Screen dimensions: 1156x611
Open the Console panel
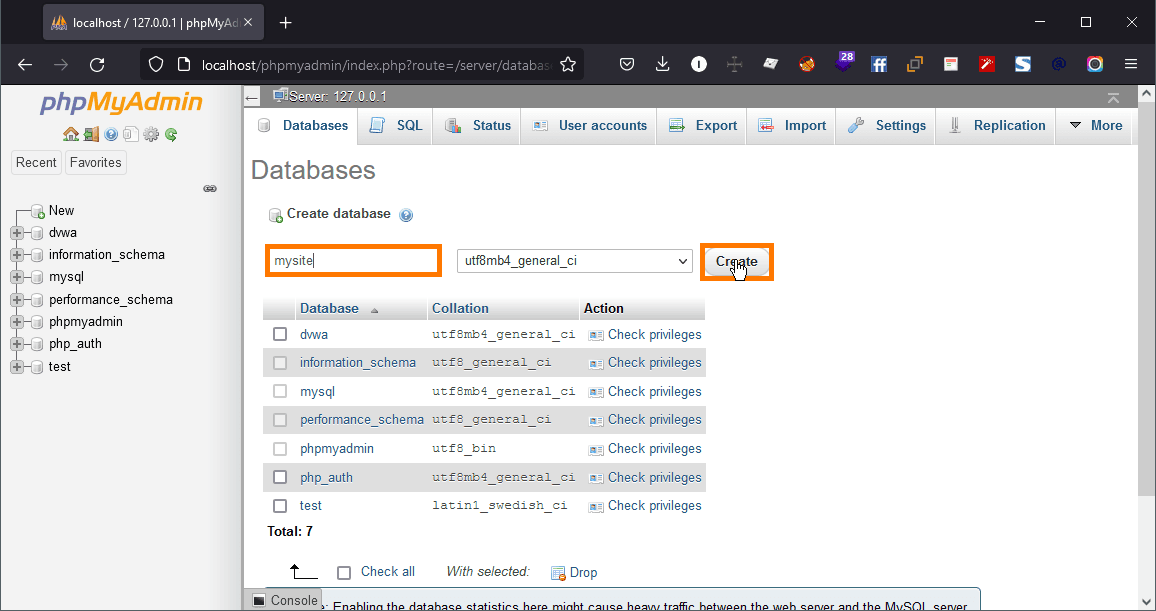[285, 600]
